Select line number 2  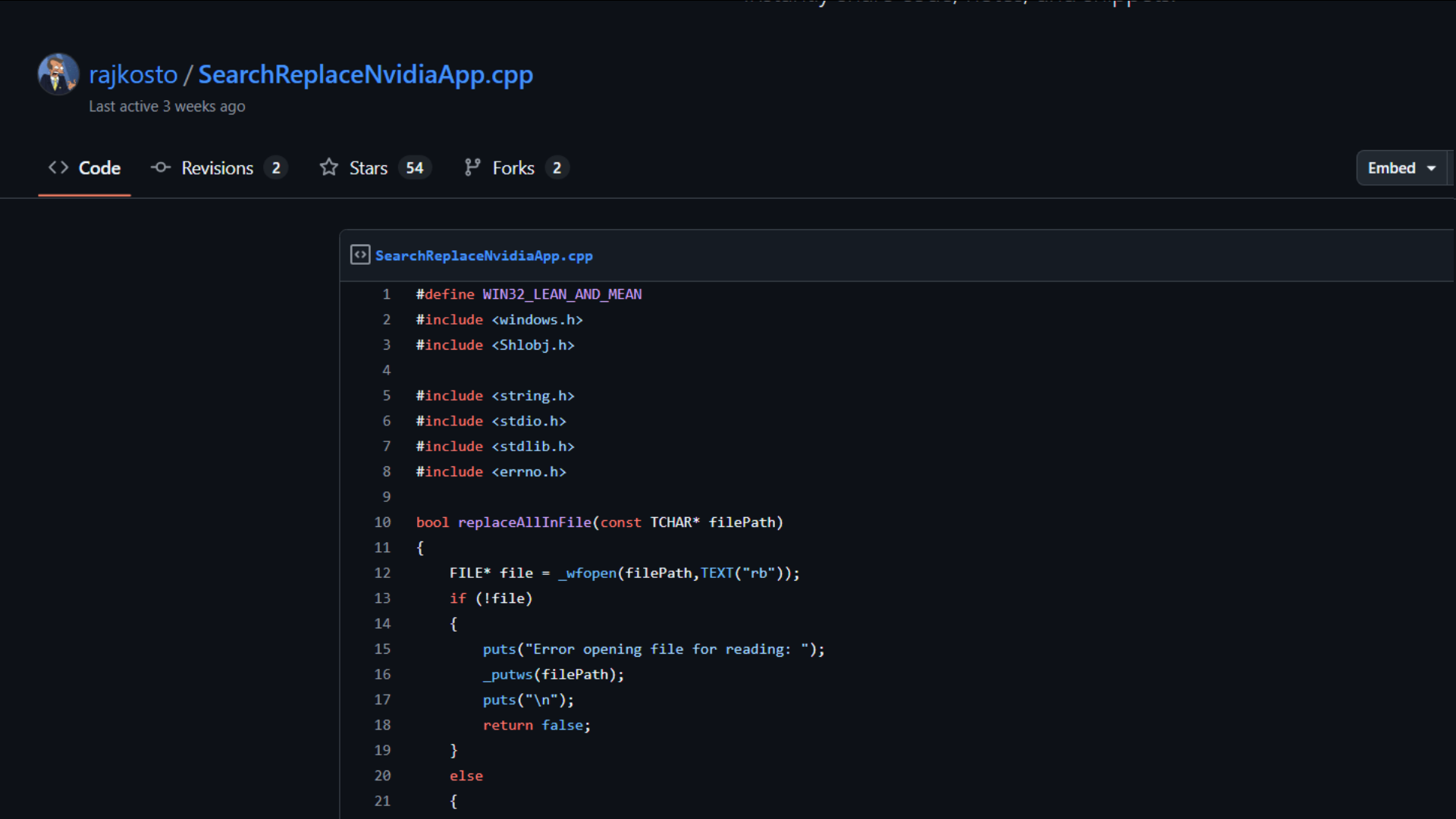click(x=386, y=319)
